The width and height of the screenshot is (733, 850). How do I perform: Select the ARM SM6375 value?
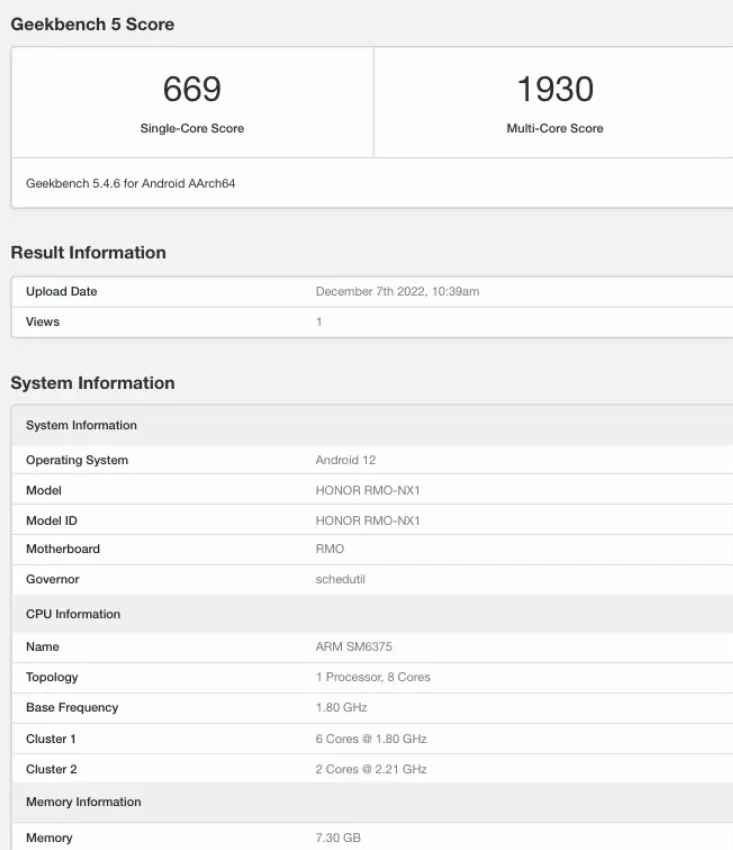click(x=353, y=647)
